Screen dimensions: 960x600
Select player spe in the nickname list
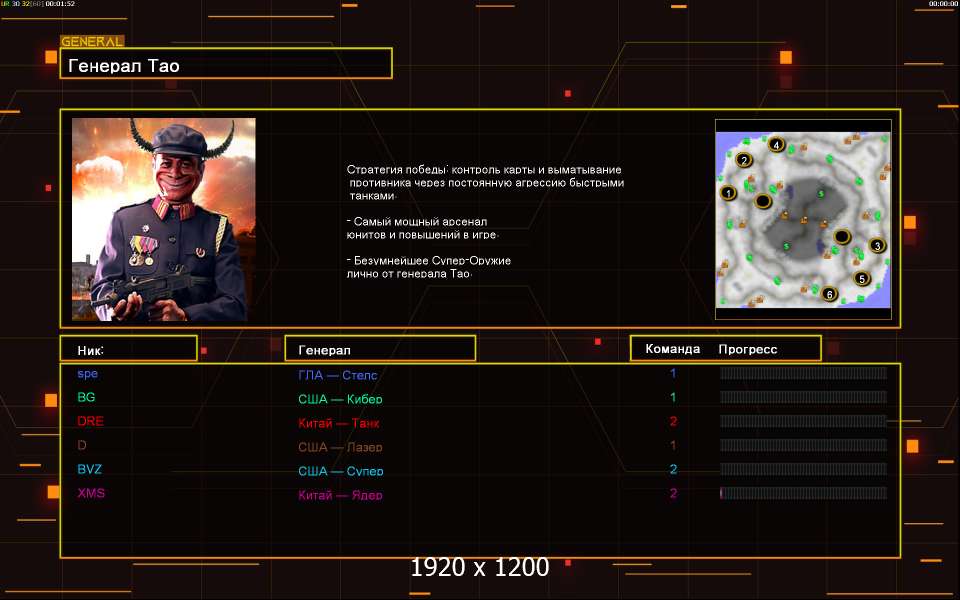click(x=88, y=373)
